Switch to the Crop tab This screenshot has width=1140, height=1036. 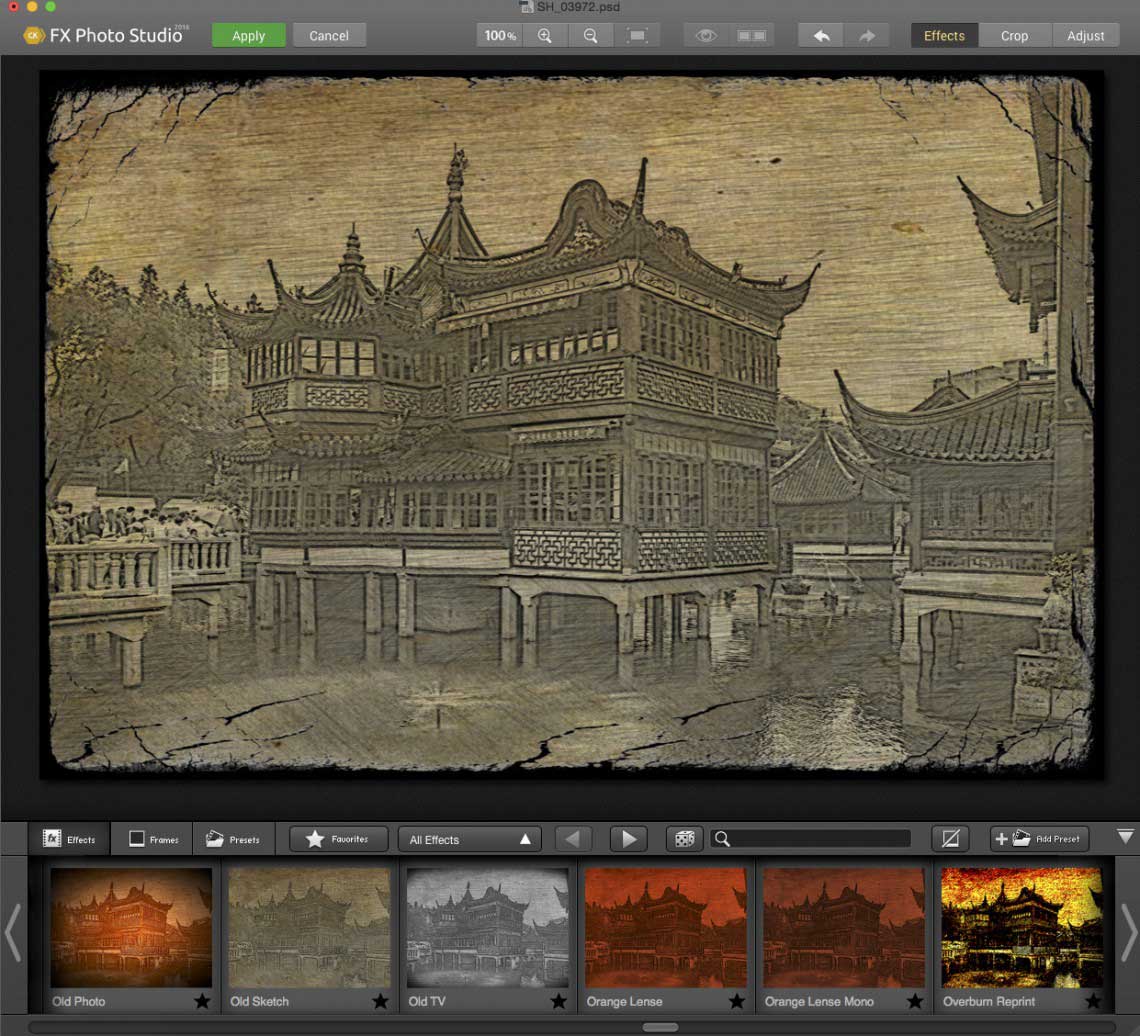point(1014,36)
